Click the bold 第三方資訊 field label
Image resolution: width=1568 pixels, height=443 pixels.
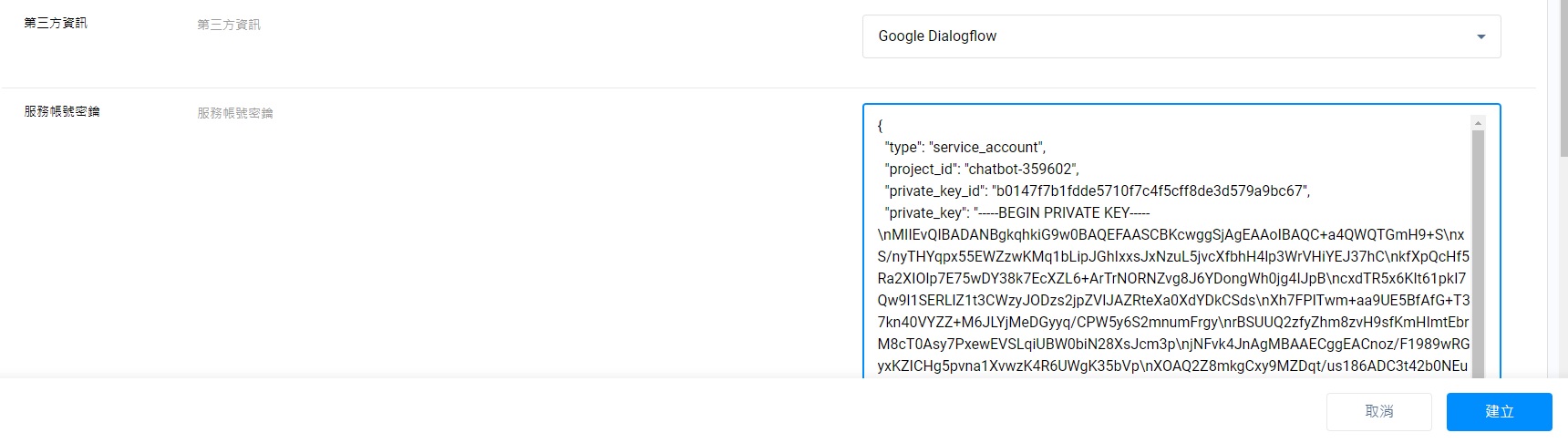pyautogui.click(x=56, y=23)
